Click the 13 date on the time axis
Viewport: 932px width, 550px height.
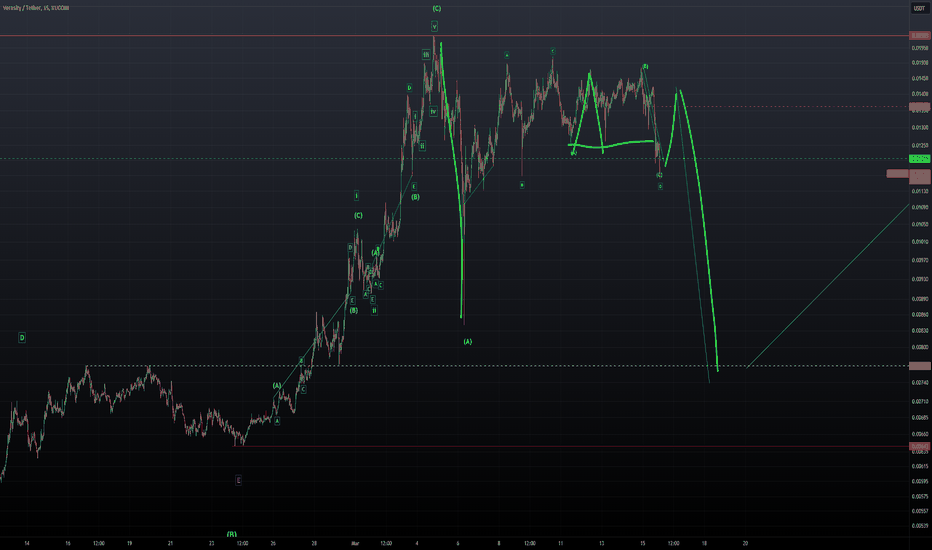point(602,543)
